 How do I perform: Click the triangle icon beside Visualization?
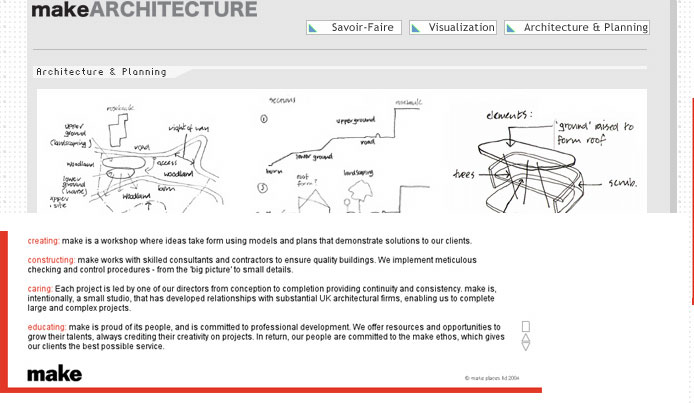pyautogui.click(x=416, y=28)
